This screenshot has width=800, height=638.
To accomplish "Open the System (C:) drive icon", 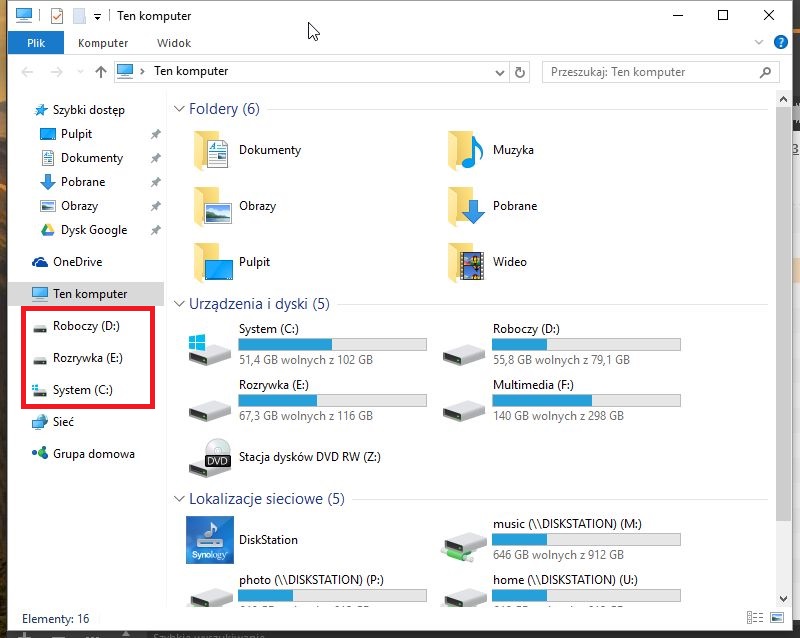I will (x=211, y=346).
